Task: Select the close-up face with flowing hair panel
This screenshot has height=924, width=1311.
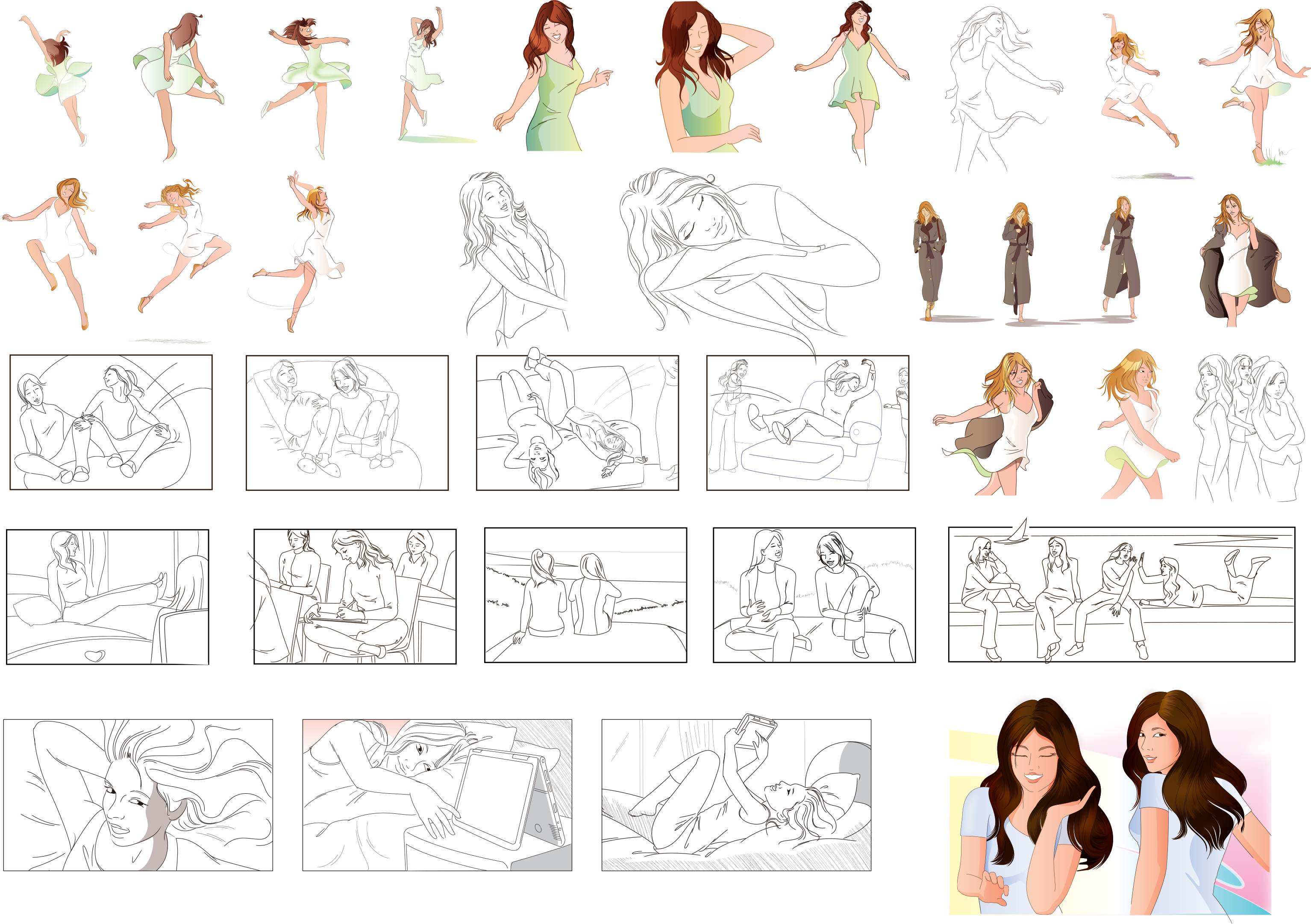Action: pyautogui.click(x=138, y=795)
